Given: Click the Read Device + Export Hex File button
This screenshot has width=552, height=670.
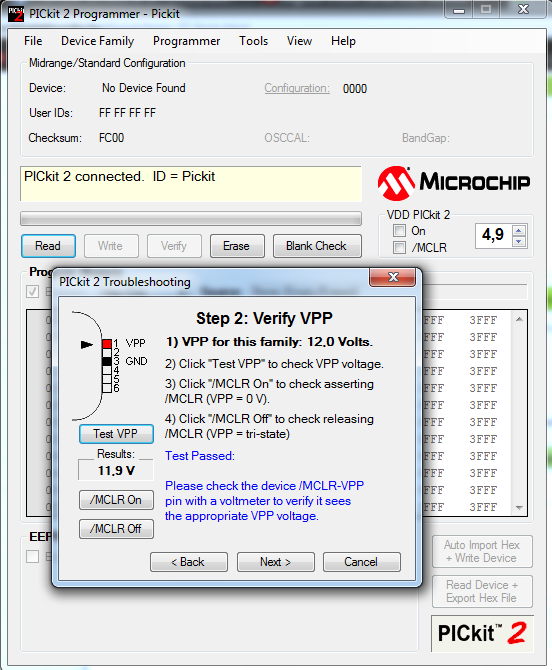Looking at the screenshot, I should [482, 591].
